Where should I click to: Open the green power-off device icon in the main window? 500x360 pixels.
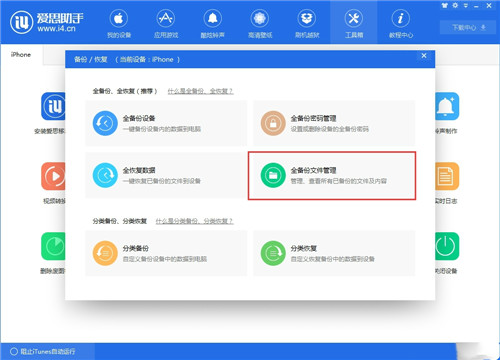tap(447, 246)
